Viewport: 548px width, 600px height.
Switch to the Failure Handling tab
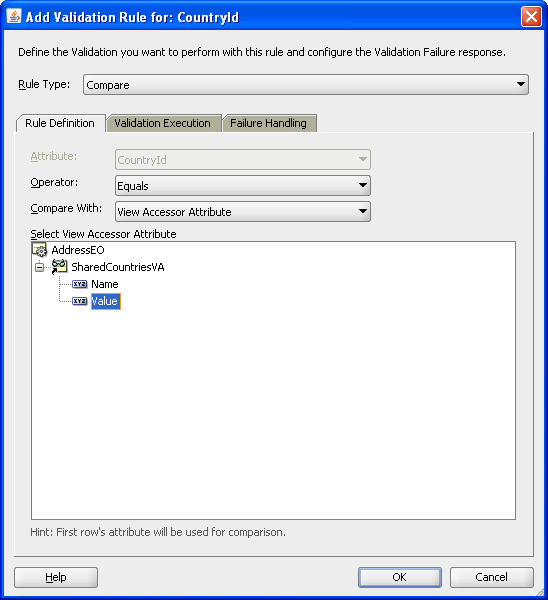[269, 123]
